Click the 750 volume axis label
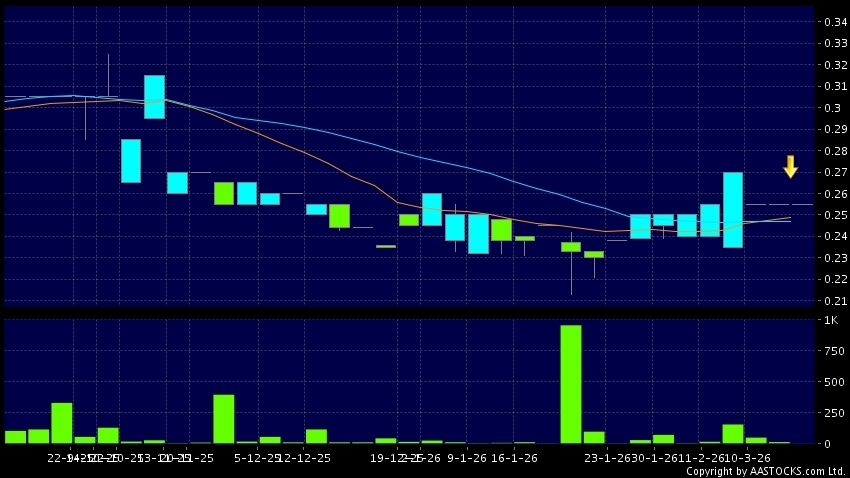The width and height of the screenshot is (850, 478). pos(831,351)
